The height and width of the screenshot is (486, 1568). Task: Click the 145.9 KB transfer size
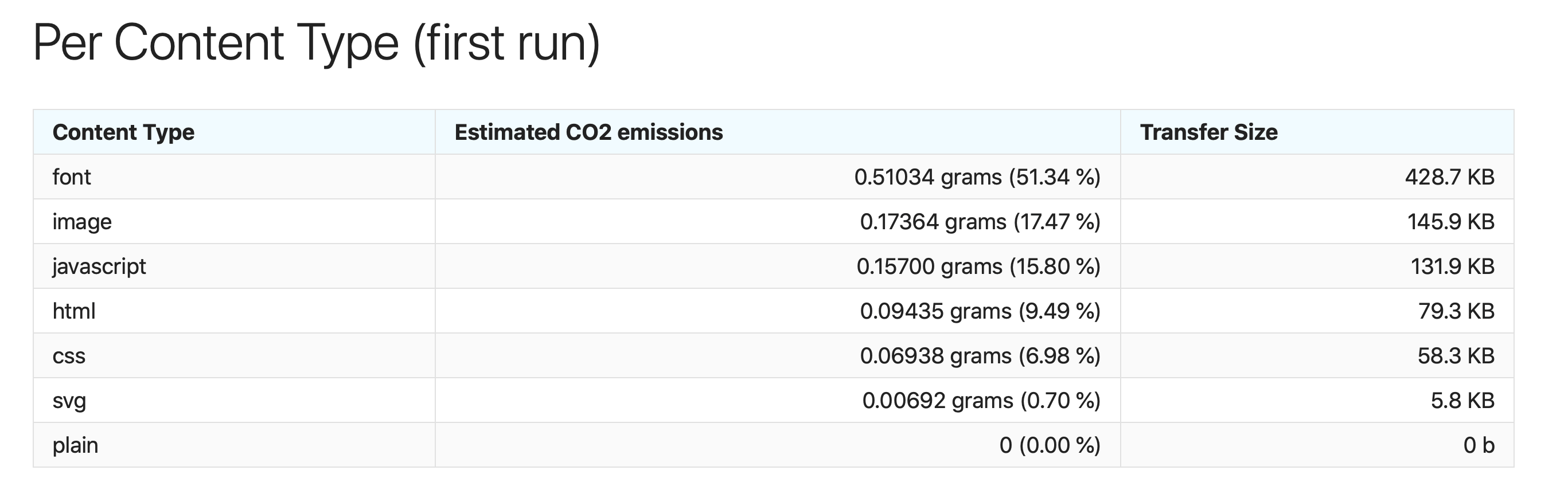coord(1450,222)
